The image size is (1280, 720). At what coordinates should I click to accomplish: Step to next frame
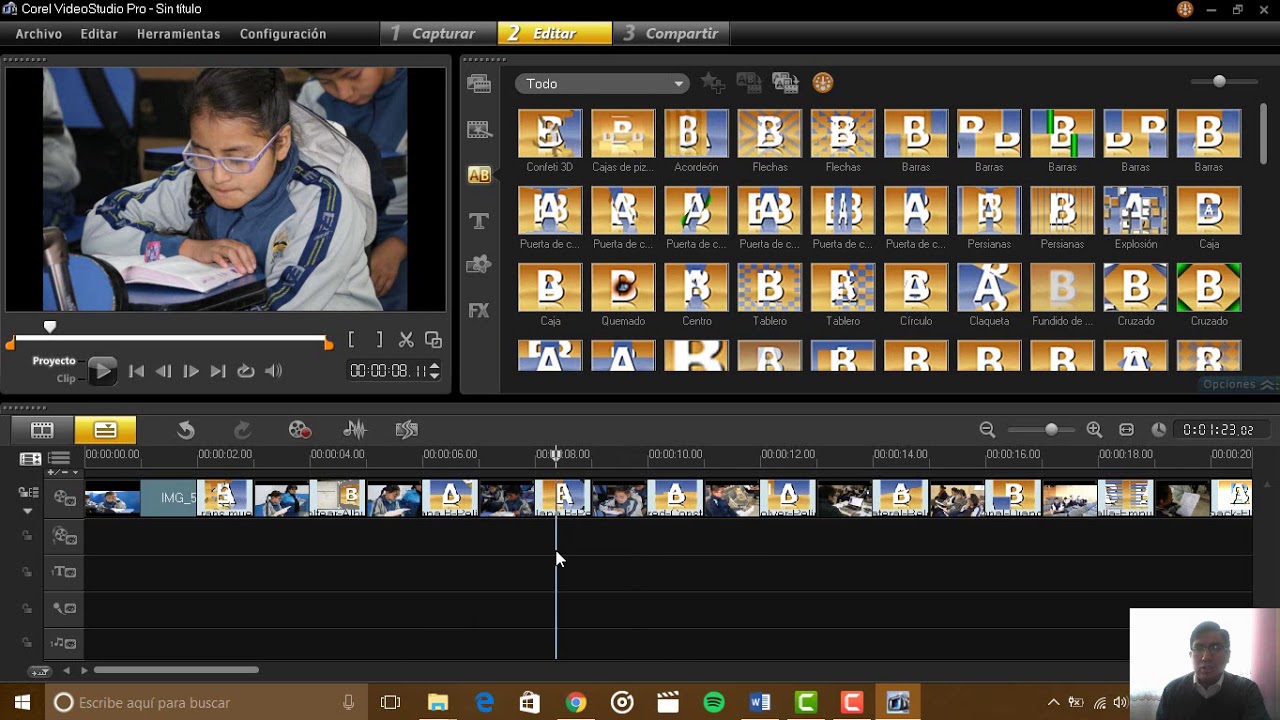pyautogui.click(x=191, y=371)
